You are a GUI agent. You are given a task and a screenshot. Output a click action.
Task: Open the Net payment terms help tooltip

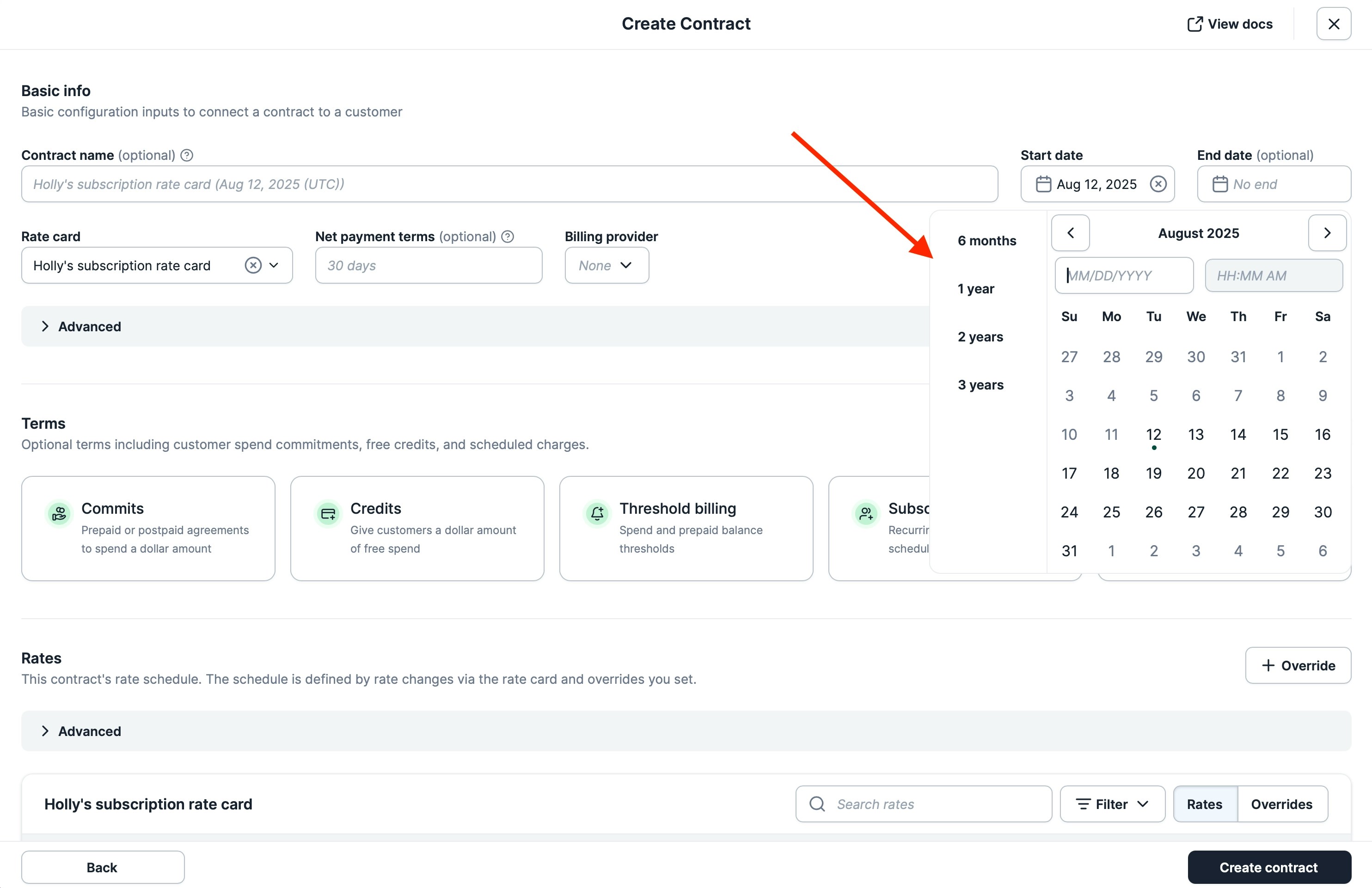(x=507, y=236)
